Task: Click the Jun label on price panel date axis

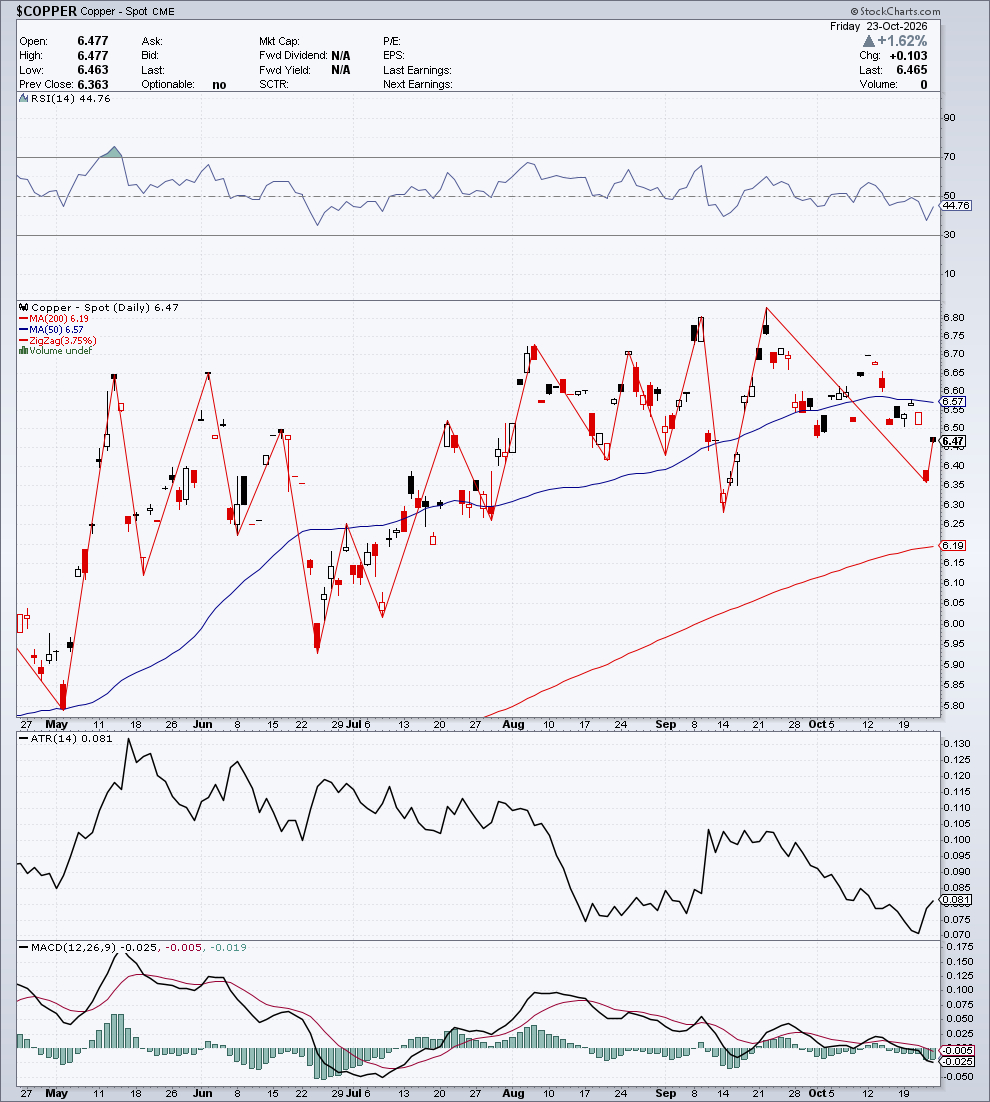Action: pos(202,725)
